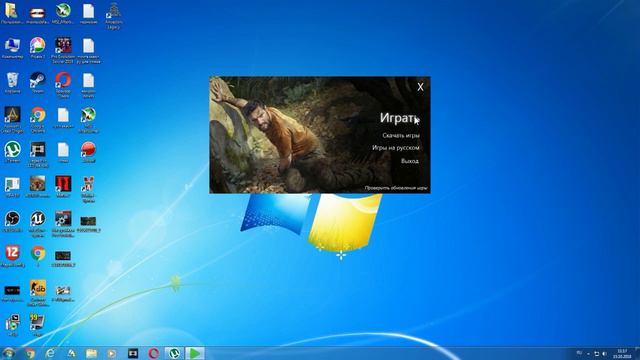This screenshot has height=360, width=640.
Task: Open the volume control in the system tray
Action: click(x=604, y=353)
